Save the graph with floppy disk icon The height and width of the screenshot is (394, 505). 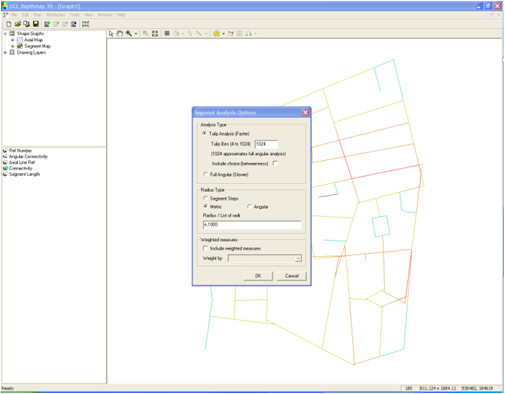[36, 24]
